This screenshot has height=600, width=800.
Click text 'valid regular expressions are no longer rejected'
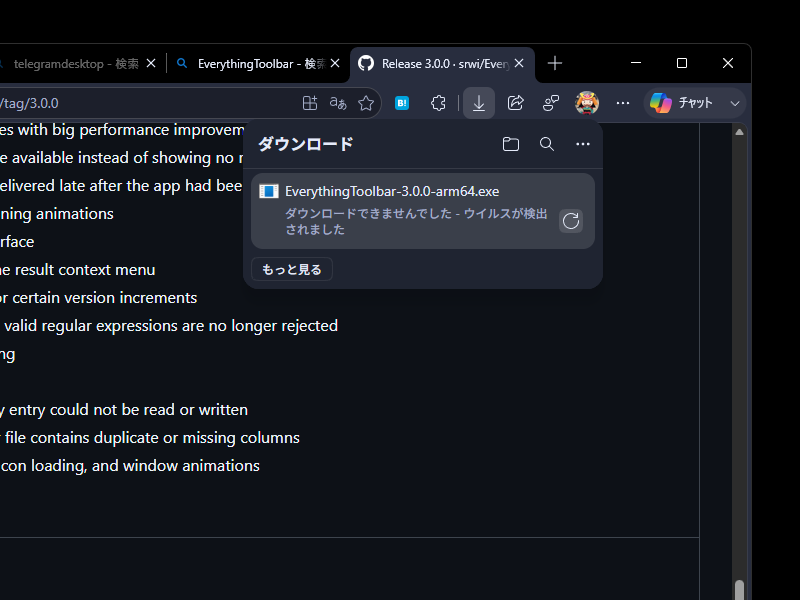pyautogui.click(x=171, y=326)
